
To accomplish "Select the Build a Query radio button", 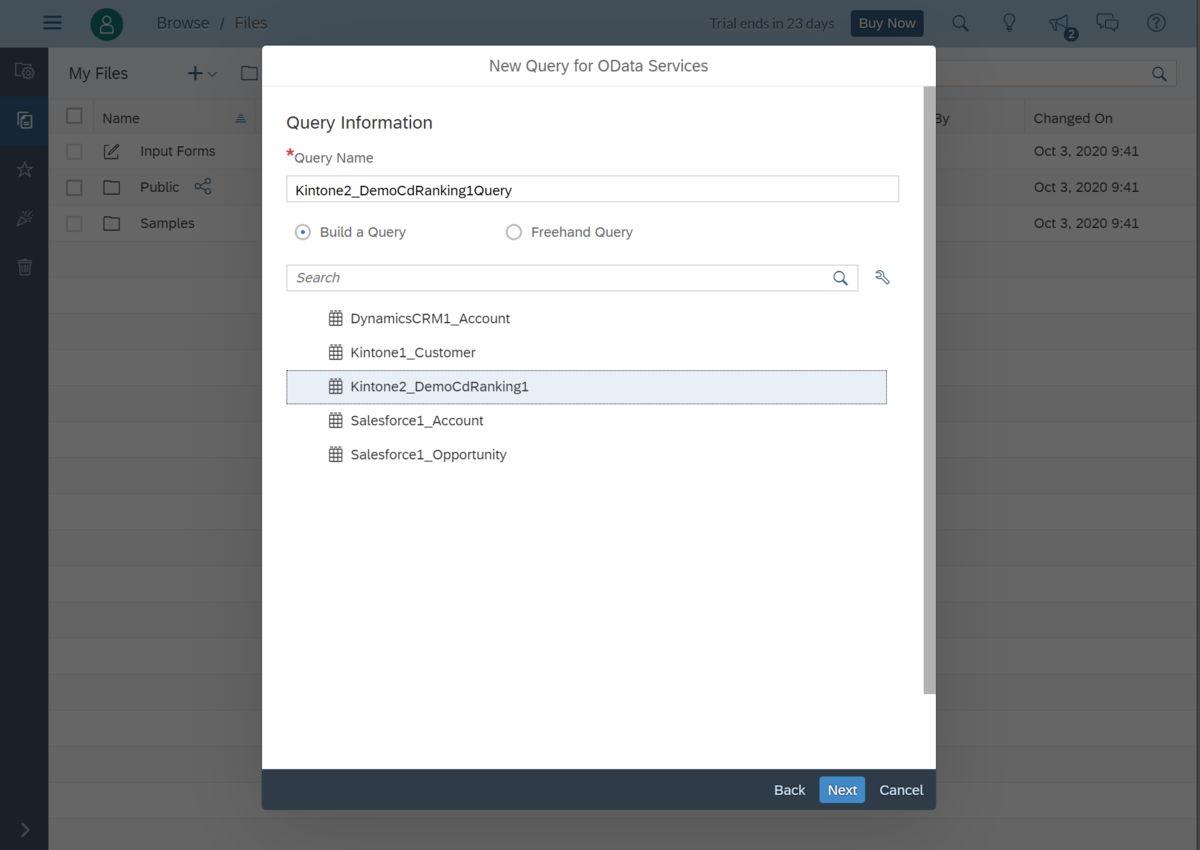I will [303, 232].
